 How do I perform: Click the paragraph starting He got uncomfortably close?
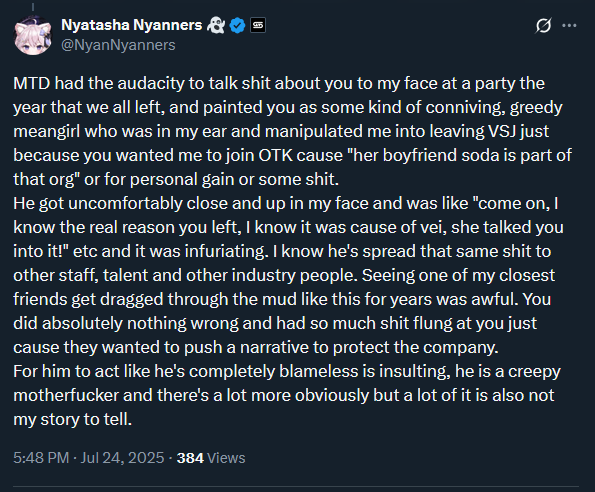(288, 275)
